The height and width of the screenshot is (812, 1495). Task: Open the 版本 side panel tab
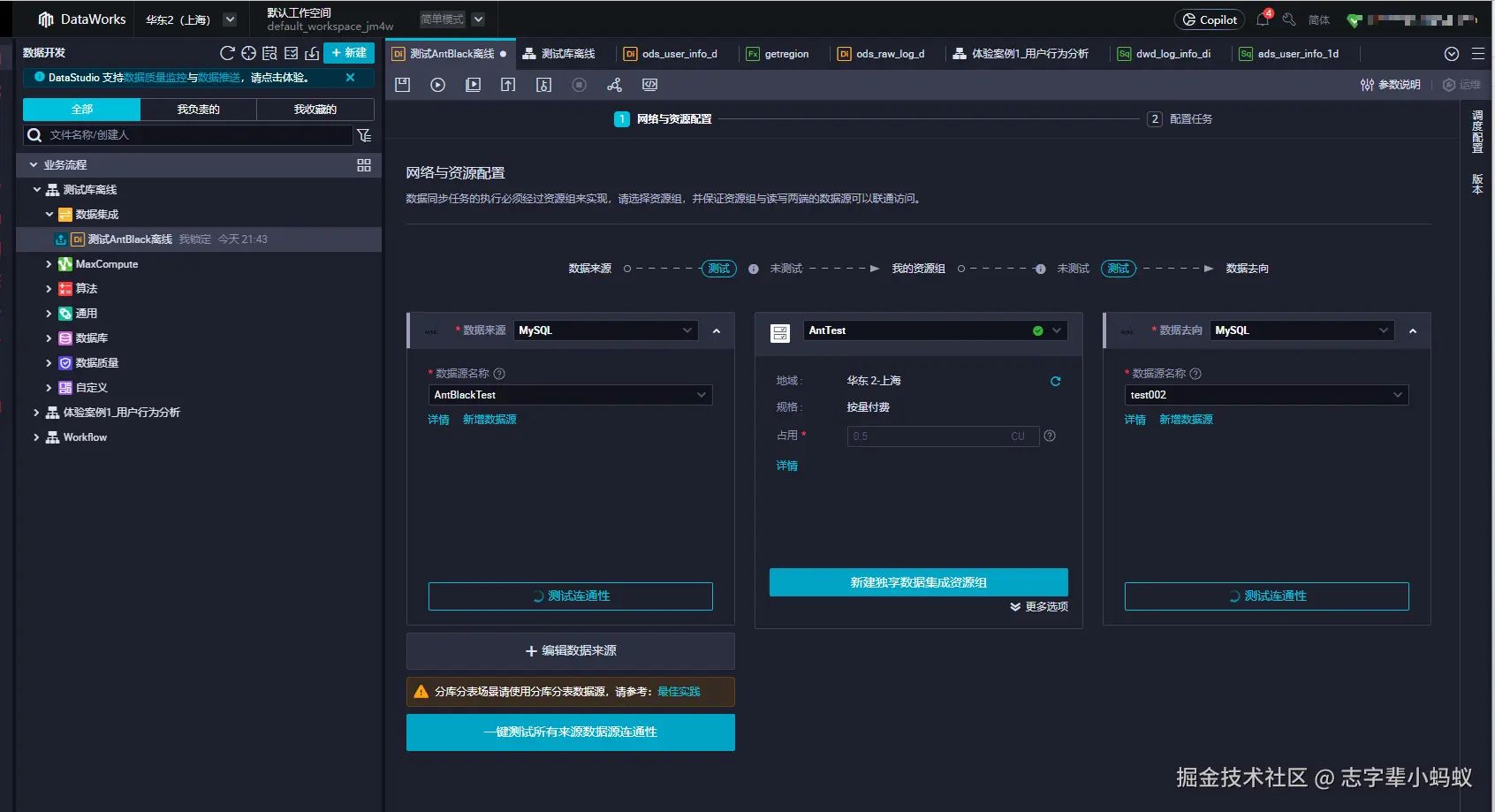click(x=1477, y=184)
